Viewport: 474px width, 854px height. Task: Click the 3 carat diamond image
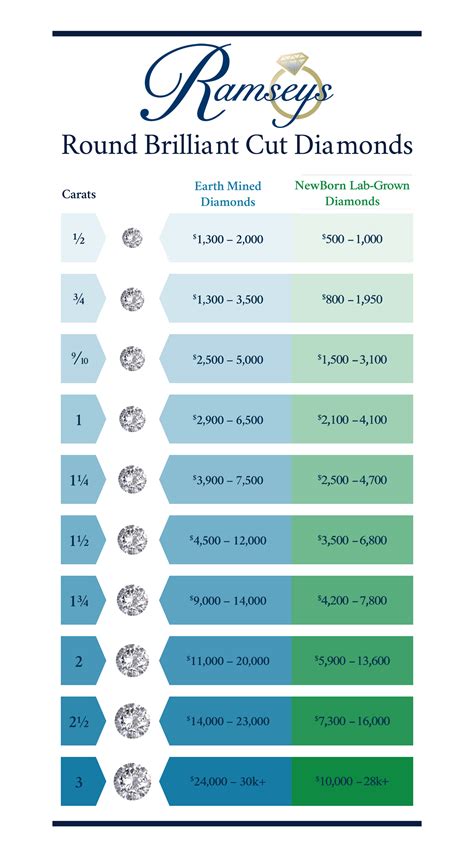(132, 782)
